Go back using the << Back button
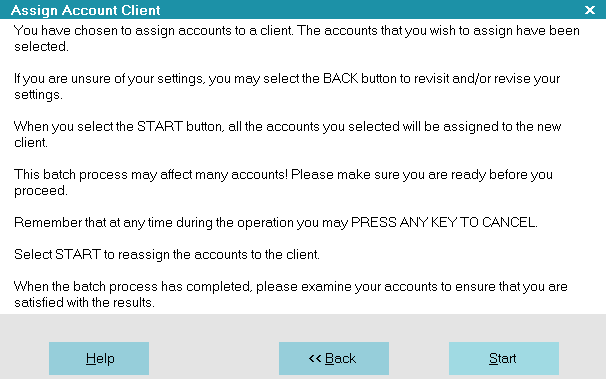This screenshot has width=606, height=379. (x=334, y=358)
